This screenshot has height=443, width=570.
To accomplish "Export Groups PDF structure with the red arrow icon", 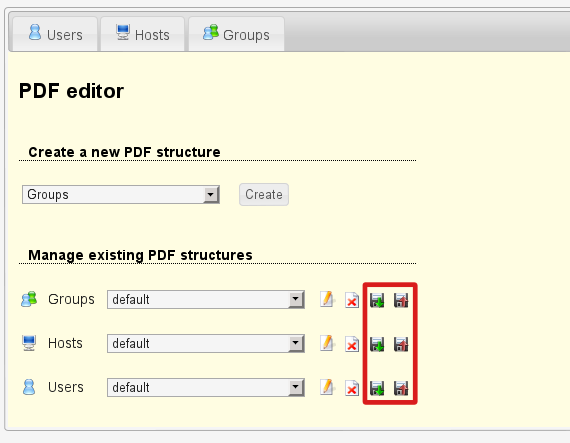I will click(401, 301).
